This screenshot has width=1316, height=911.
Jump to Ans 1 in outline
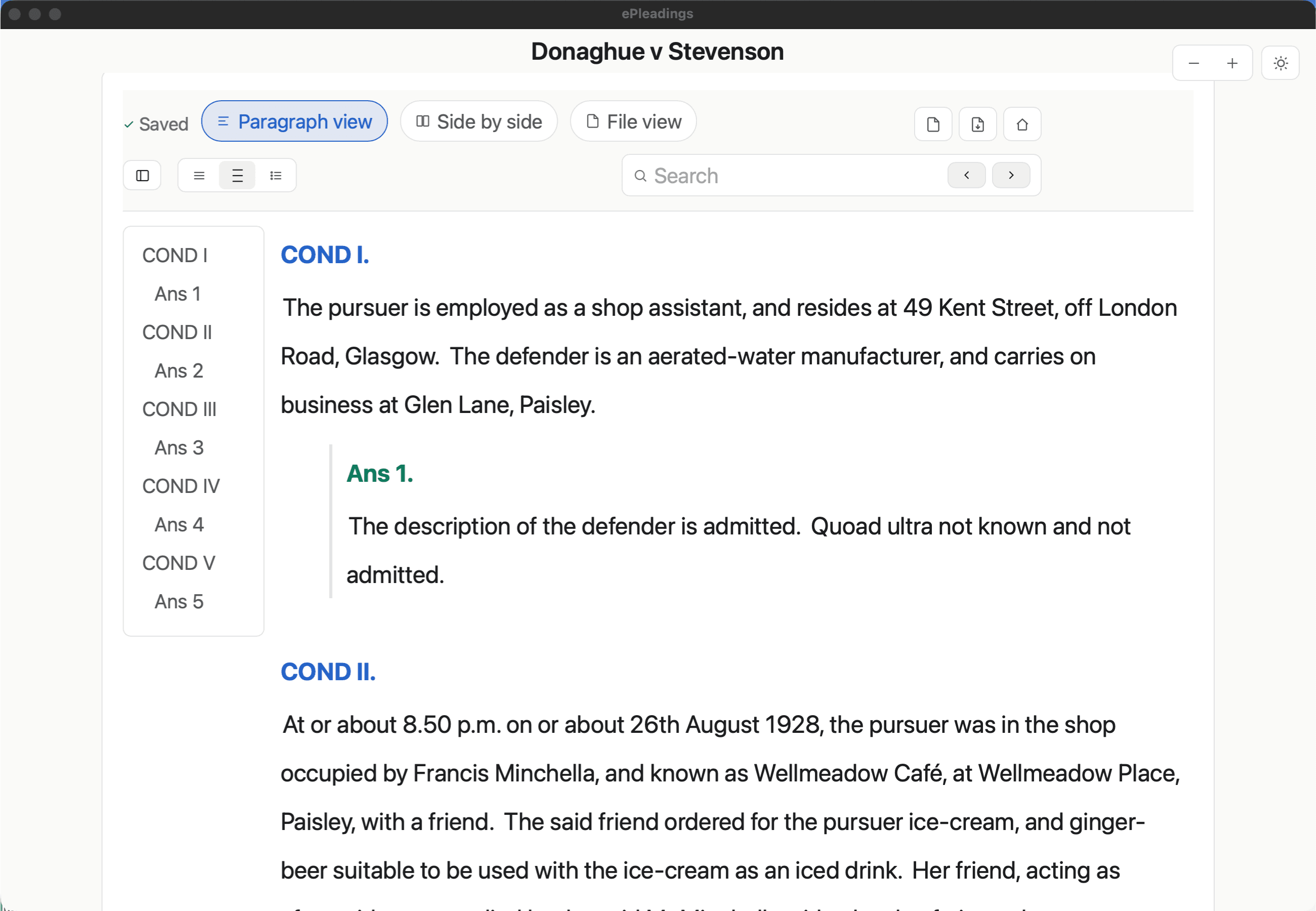[x=178, y=294]
